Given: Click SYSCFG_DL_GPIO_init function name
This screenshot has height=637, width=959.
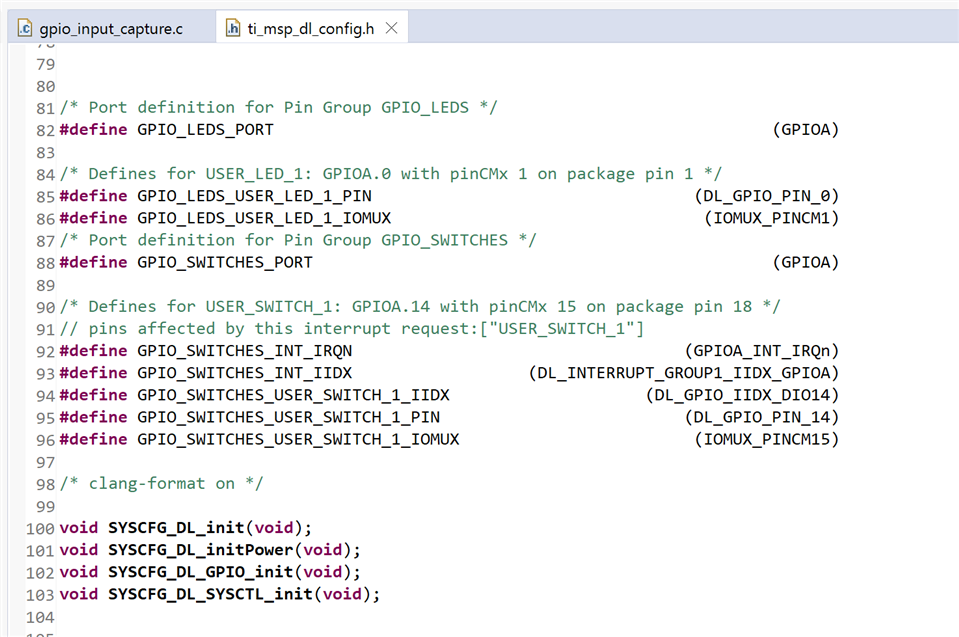Looking at the screenshot, I should [x=201, y=572].
